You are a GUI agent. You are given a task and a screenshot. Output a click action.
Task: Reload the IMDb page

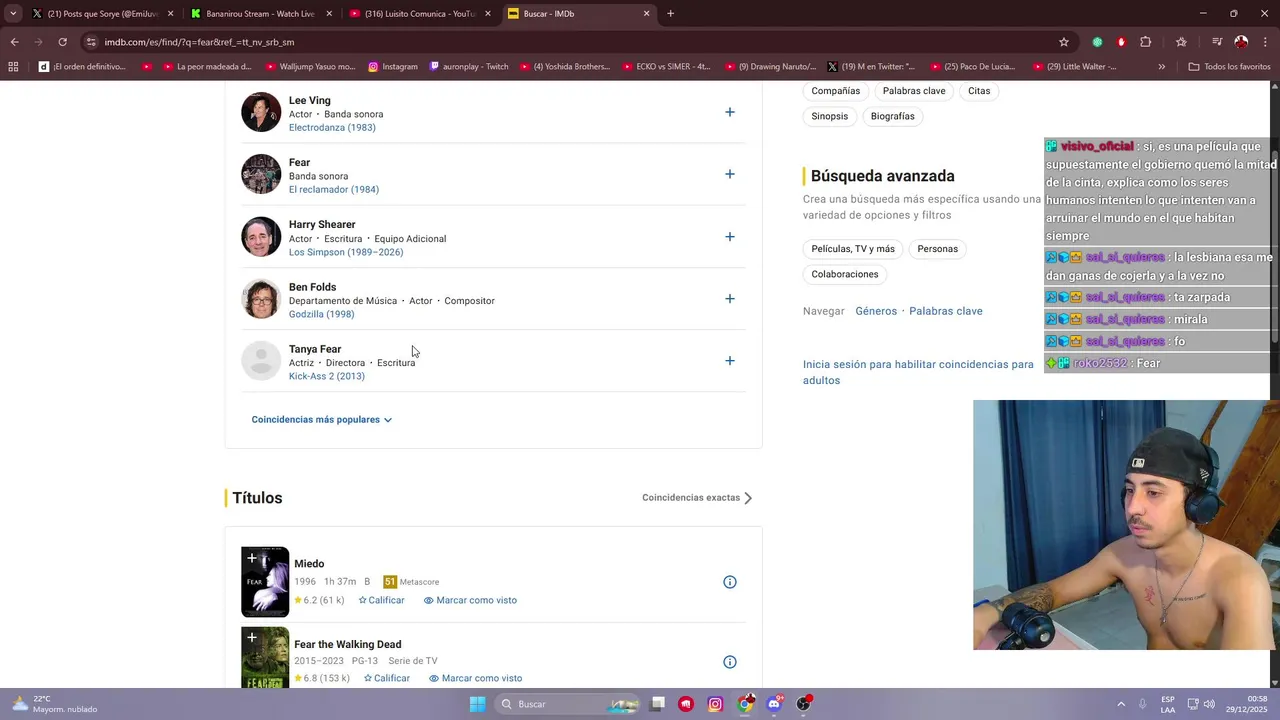coord(62,42)
